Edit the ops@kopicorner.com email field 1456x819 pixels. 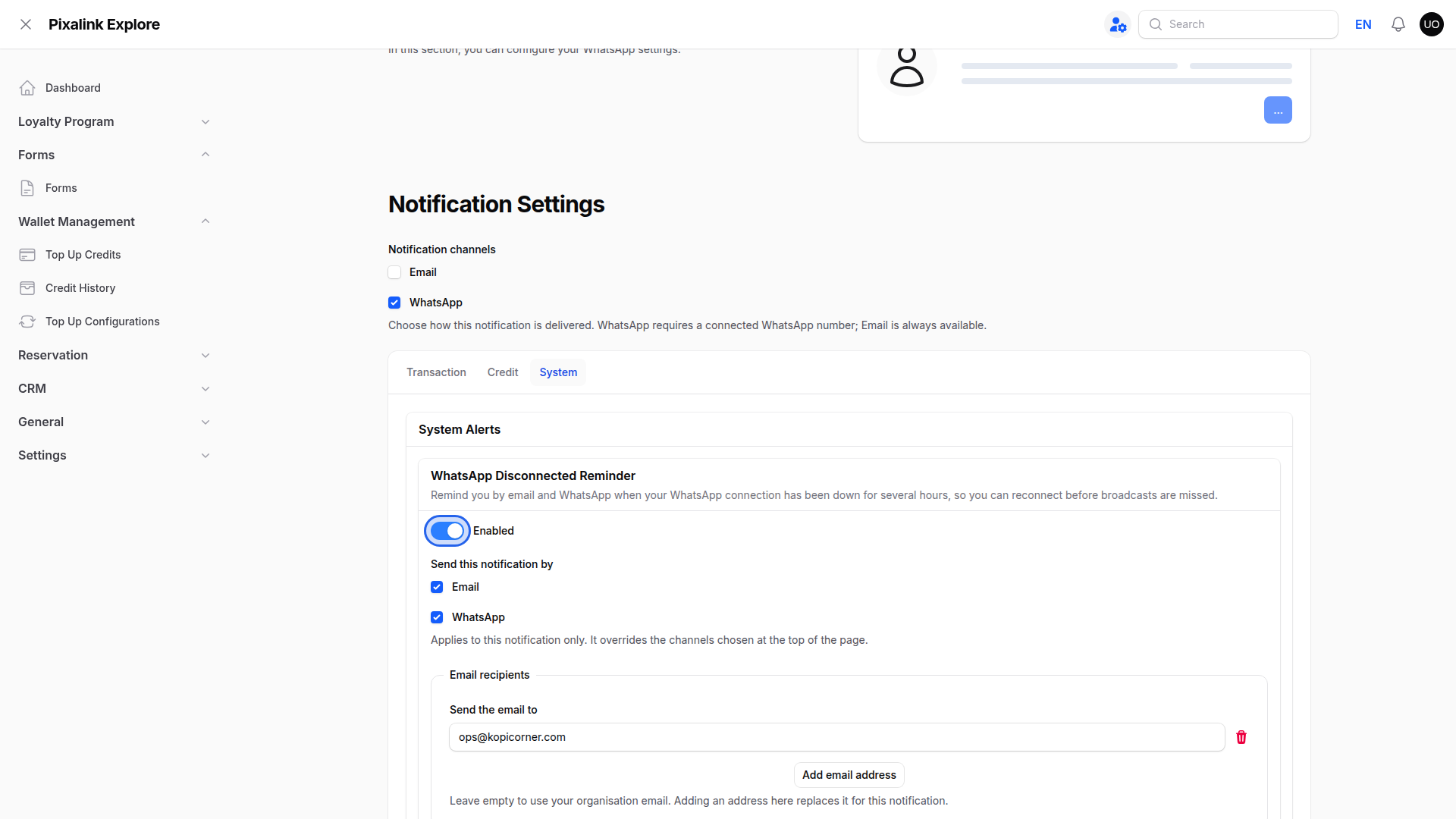pos(837,737)
